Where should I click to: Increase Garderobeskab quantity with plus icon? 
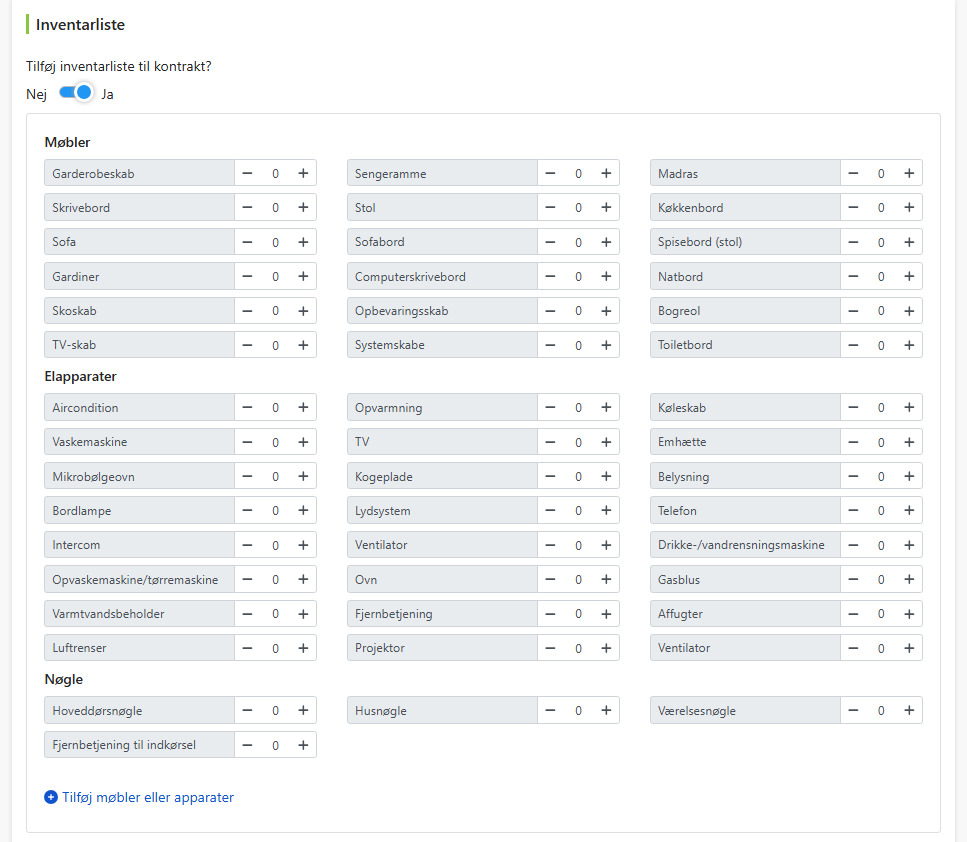(x=303, y=173)
